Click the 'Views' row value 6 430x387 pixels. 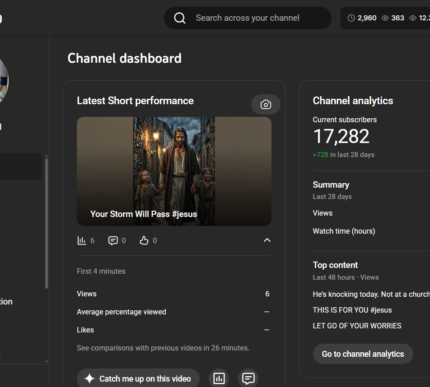[x=267, y=294]
